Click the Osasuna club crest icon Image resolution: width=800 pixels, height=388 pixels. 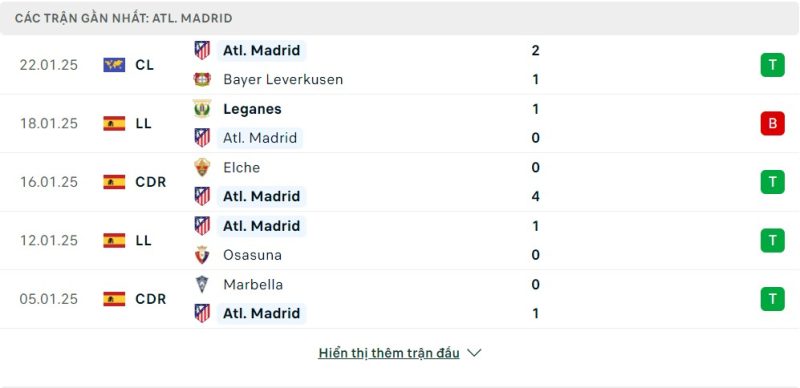tap(202, 255)
